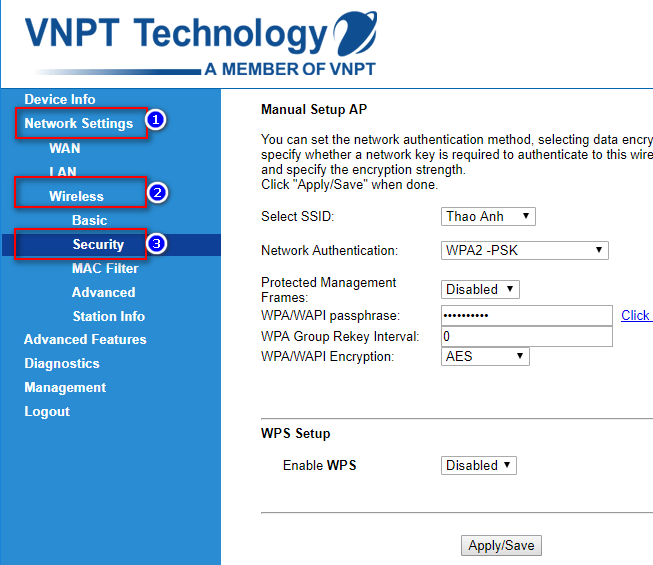Image resolution: width=653 pixels, height=565 pixels.
Task: Expand the Wireless section
Action: pos(76,196)
